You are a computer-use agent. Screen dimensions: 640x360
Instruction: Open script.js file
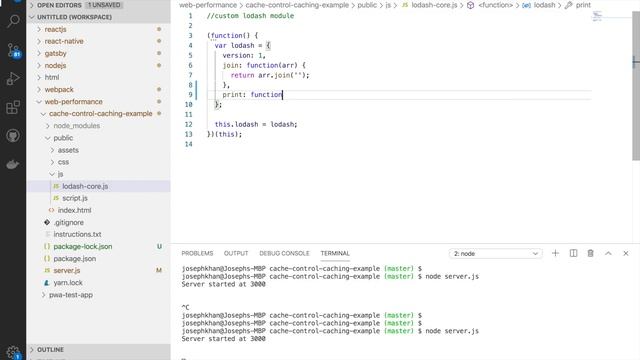coord(75,198)
